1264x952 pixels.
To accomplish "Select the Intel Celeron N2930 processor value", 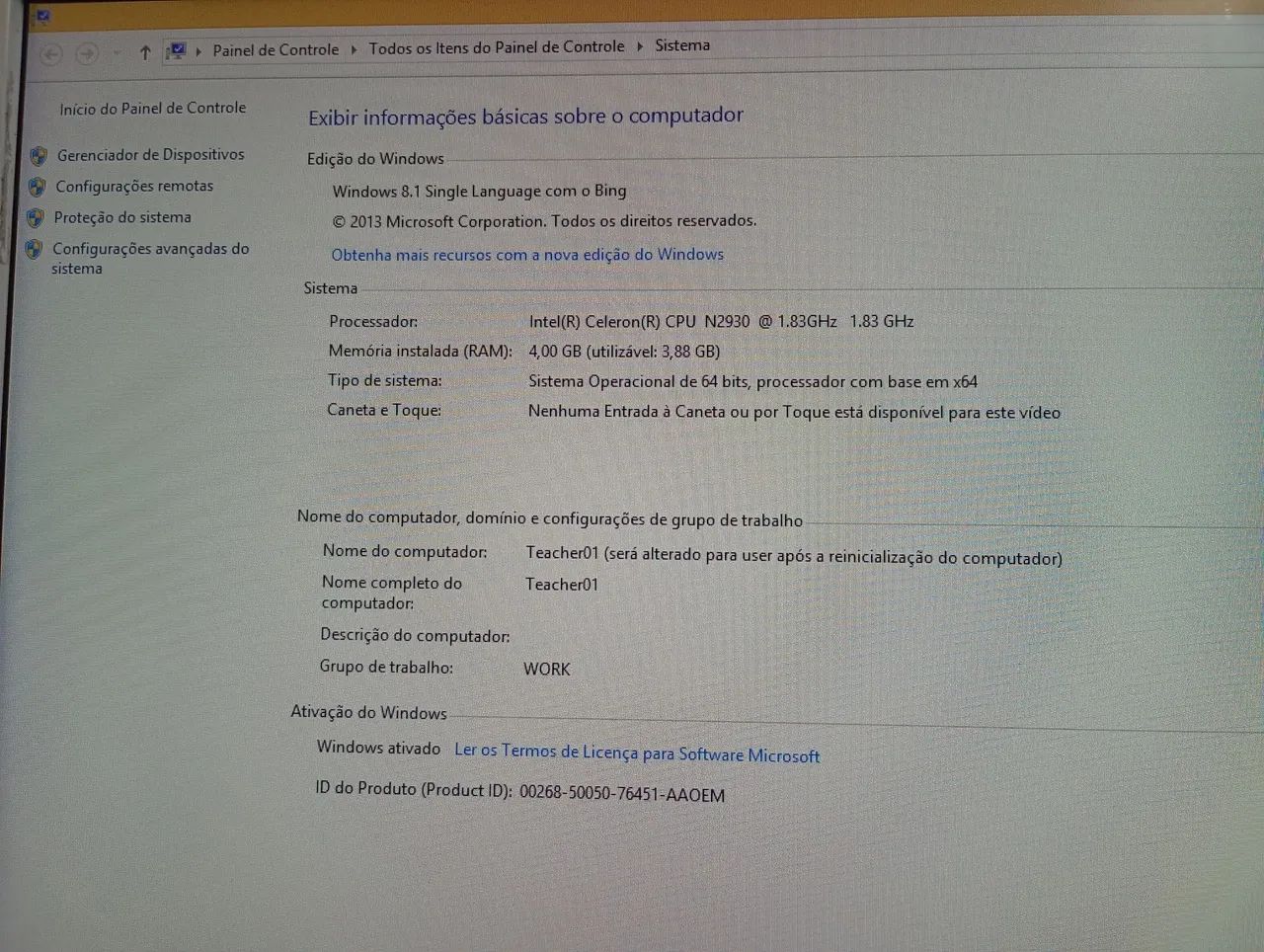I will click(x=721, y=321).
